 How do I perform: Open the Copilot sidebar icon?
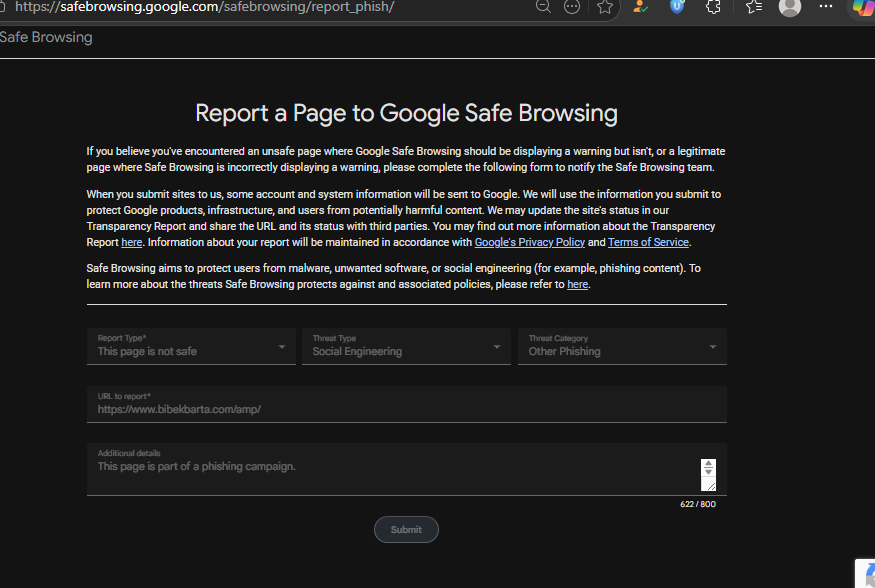pos(864,8)
